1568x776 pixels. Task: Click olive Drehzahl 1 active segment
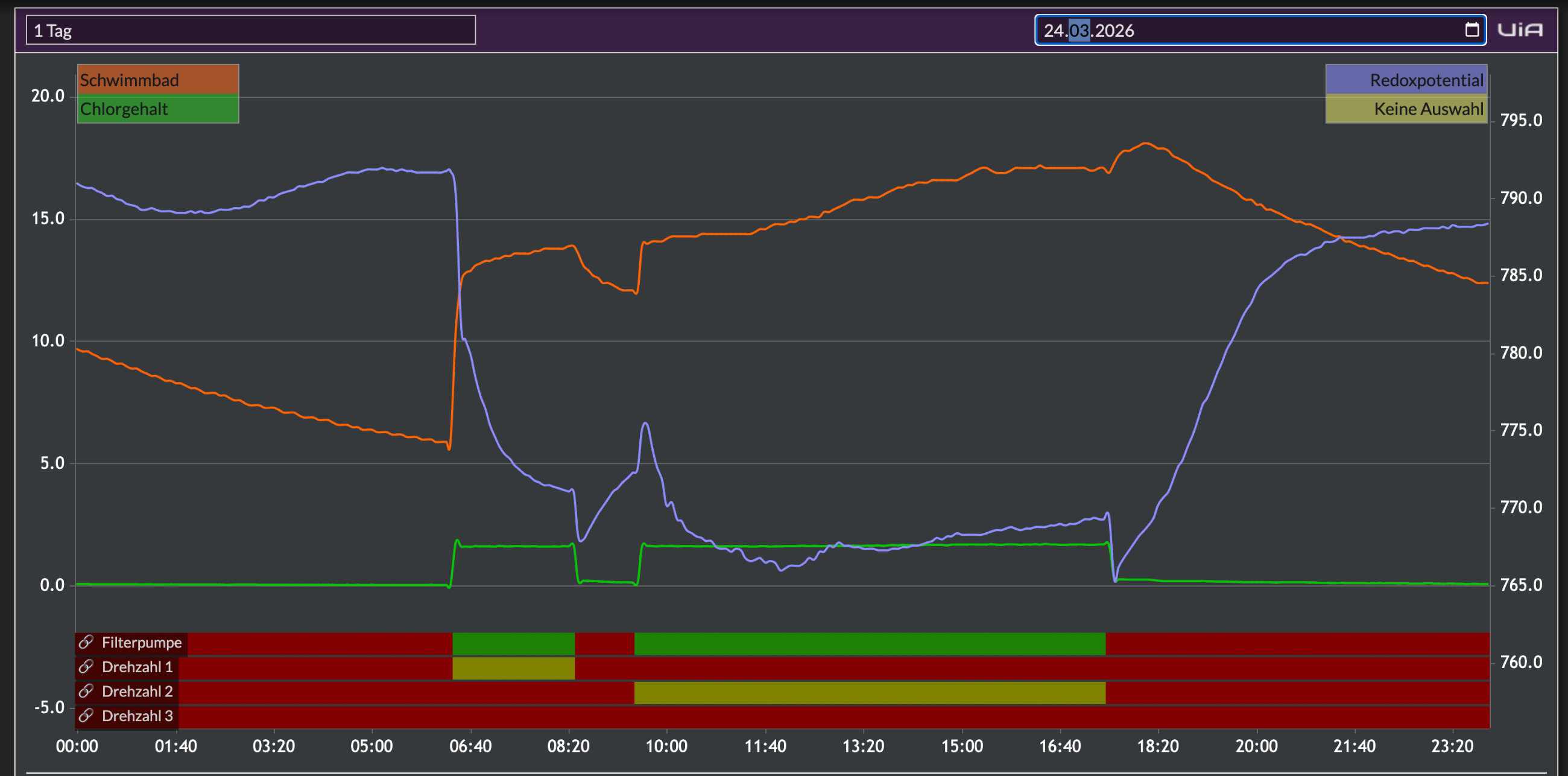(514, 668)
